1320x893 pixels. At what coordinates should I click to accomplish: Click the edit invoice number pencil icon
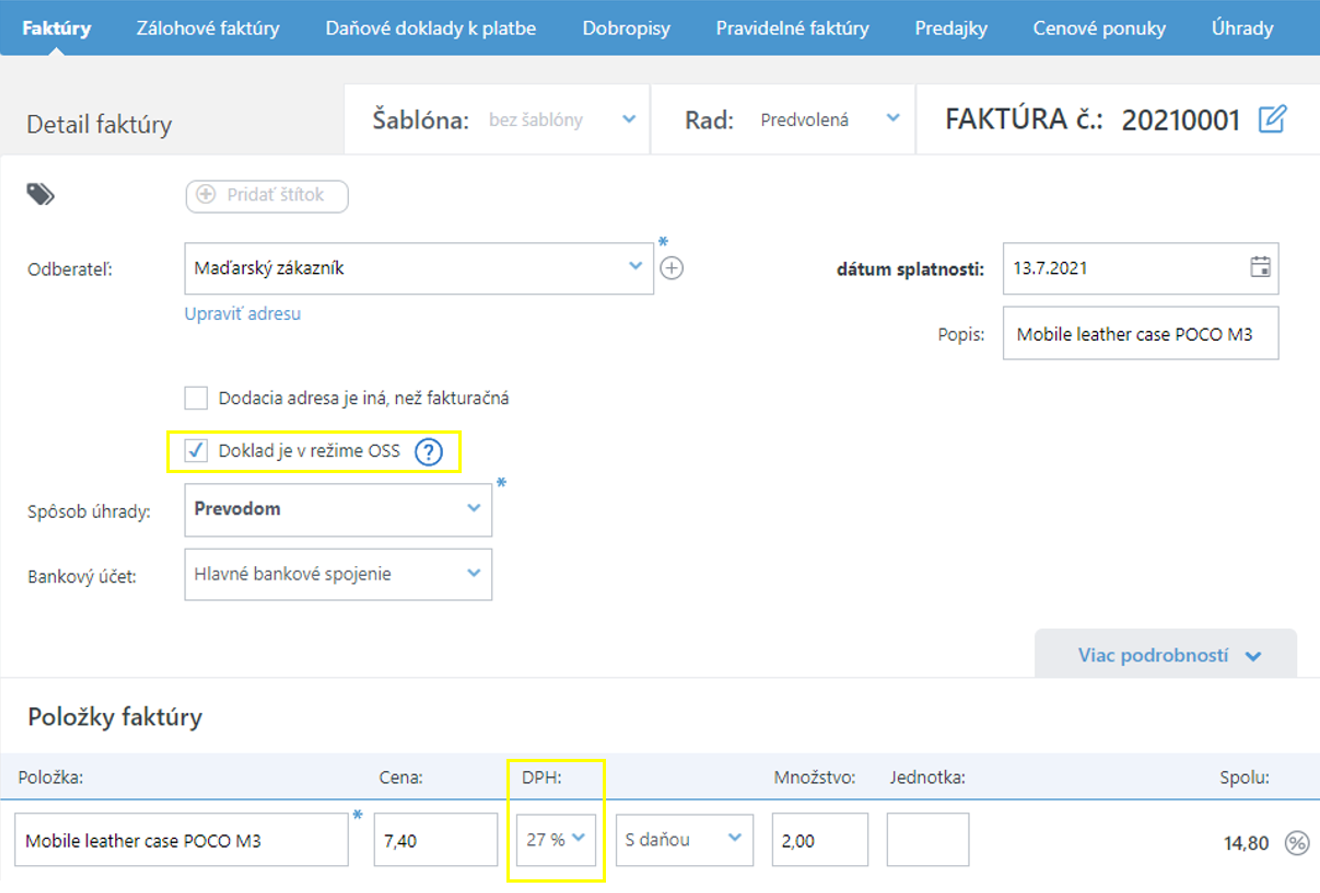pos(1270,120)
